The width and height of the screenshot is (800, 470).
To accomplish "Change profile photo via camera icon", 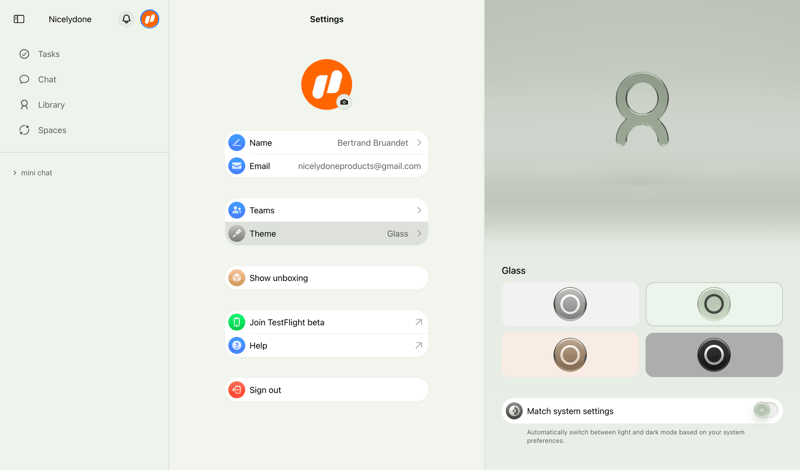I will (x=344, y=102).
